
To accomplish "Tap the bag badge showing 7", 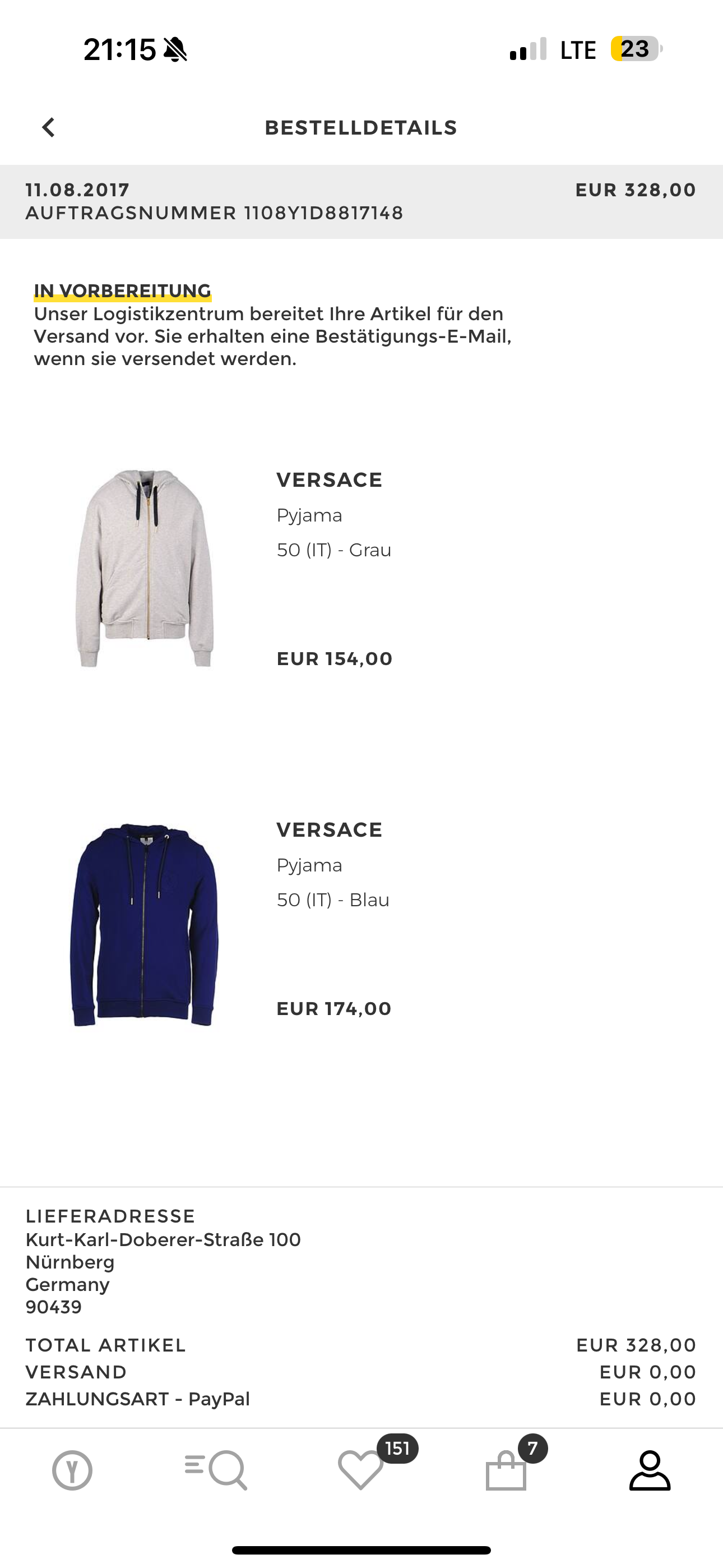I will [x=533, y=1448].
